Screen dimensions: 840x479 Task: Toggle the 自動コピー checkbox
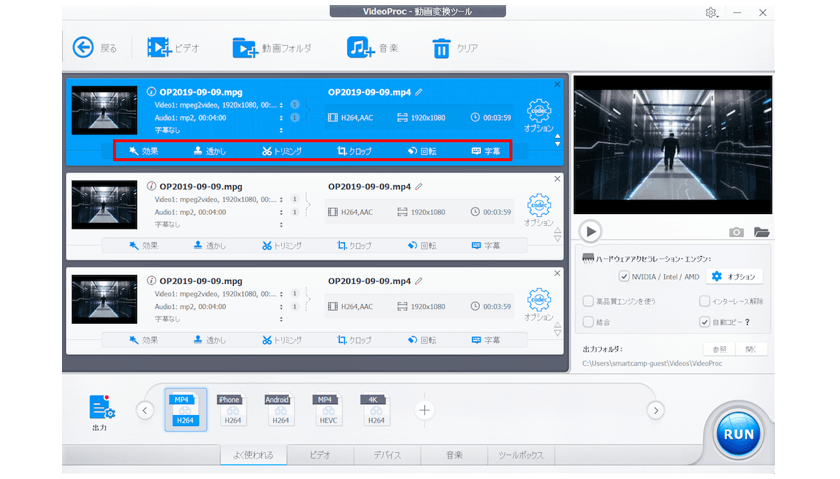704,322
